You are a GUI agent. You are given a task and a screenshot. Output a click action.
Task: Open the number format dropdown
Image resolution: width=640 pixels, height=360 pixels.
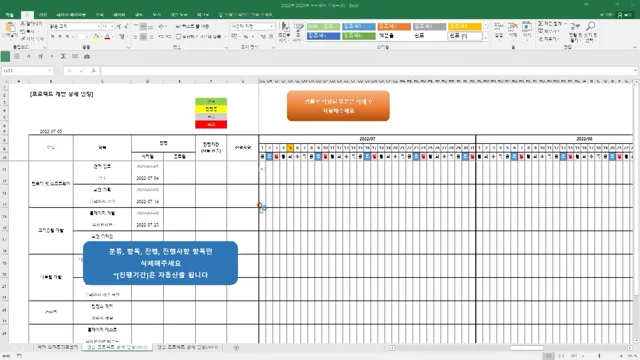coord(272,27)
